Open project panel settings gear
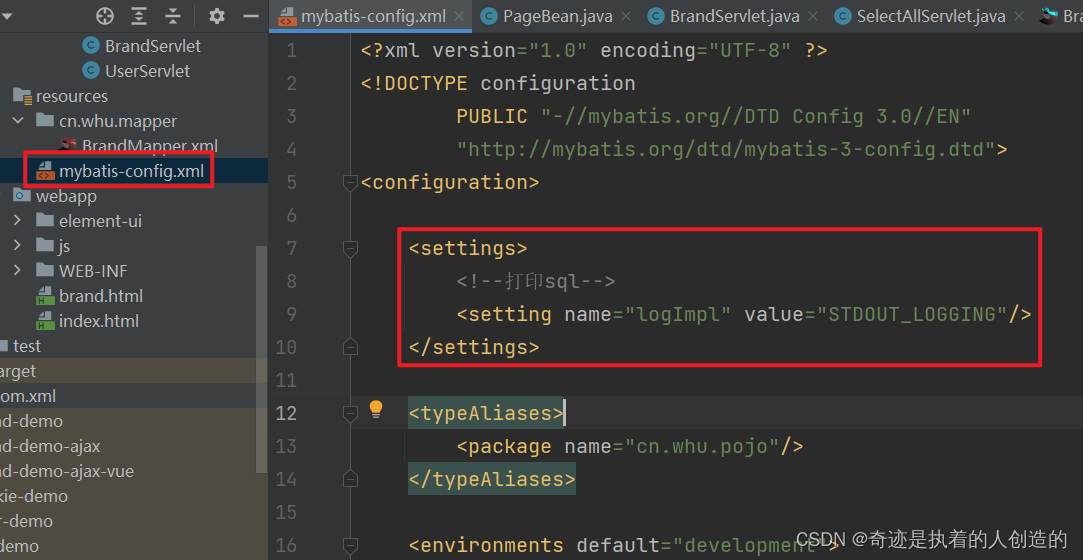This screenshot has height=560, width=1083. pos(217,16)
